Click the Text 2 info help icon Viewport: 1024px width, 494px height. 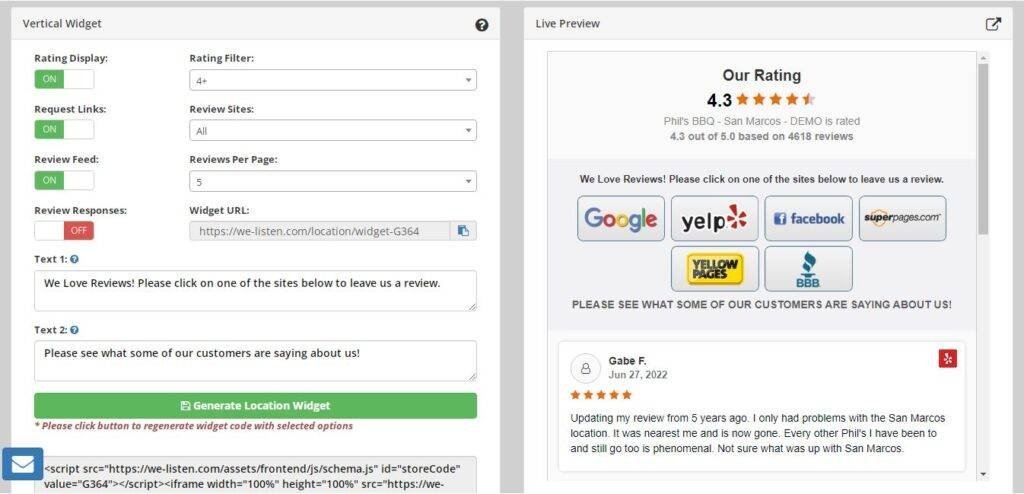click(x=74, y=330)
